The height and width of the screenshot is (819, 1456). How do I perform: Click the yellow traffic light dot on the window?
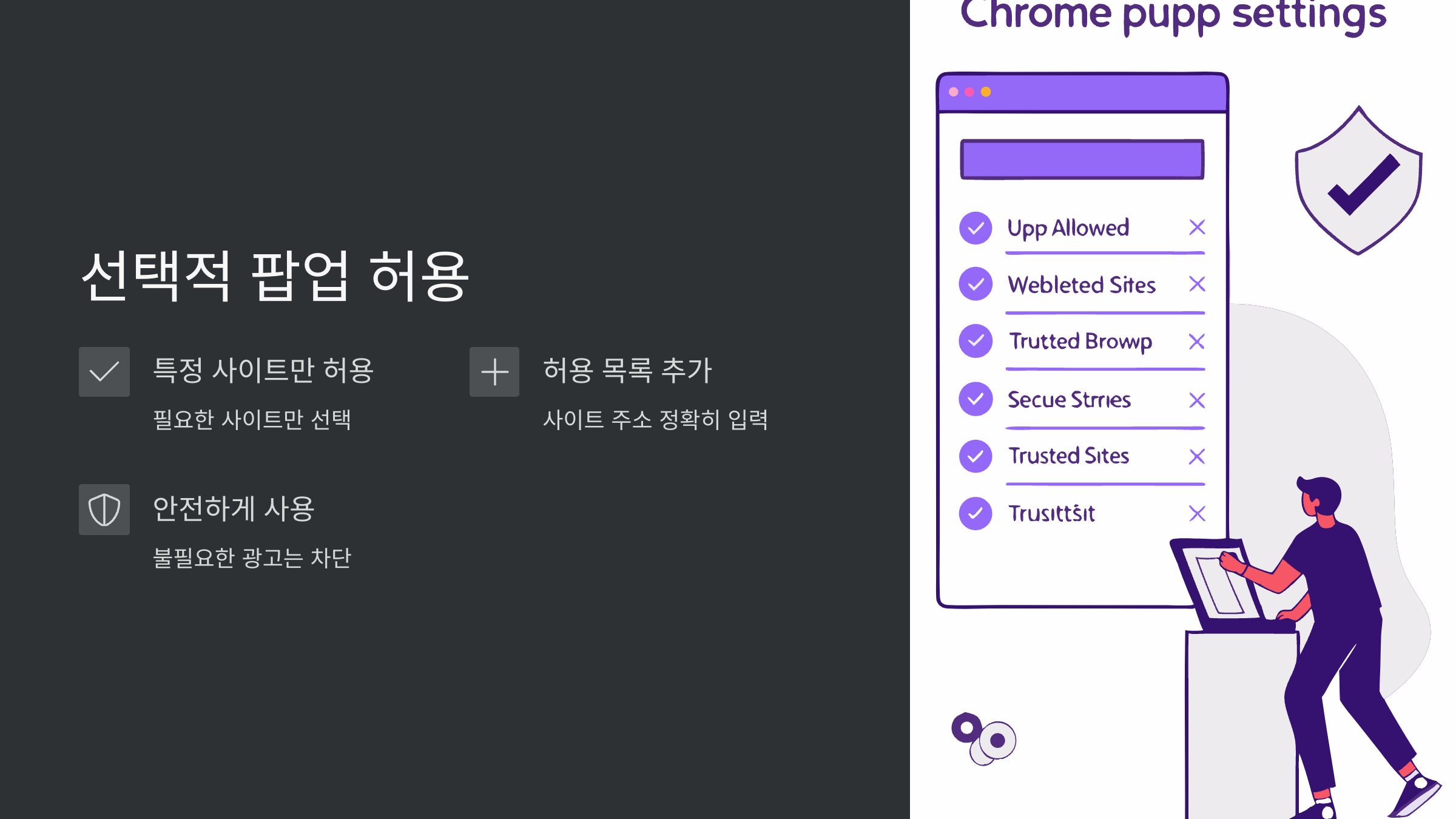(985, 92)
